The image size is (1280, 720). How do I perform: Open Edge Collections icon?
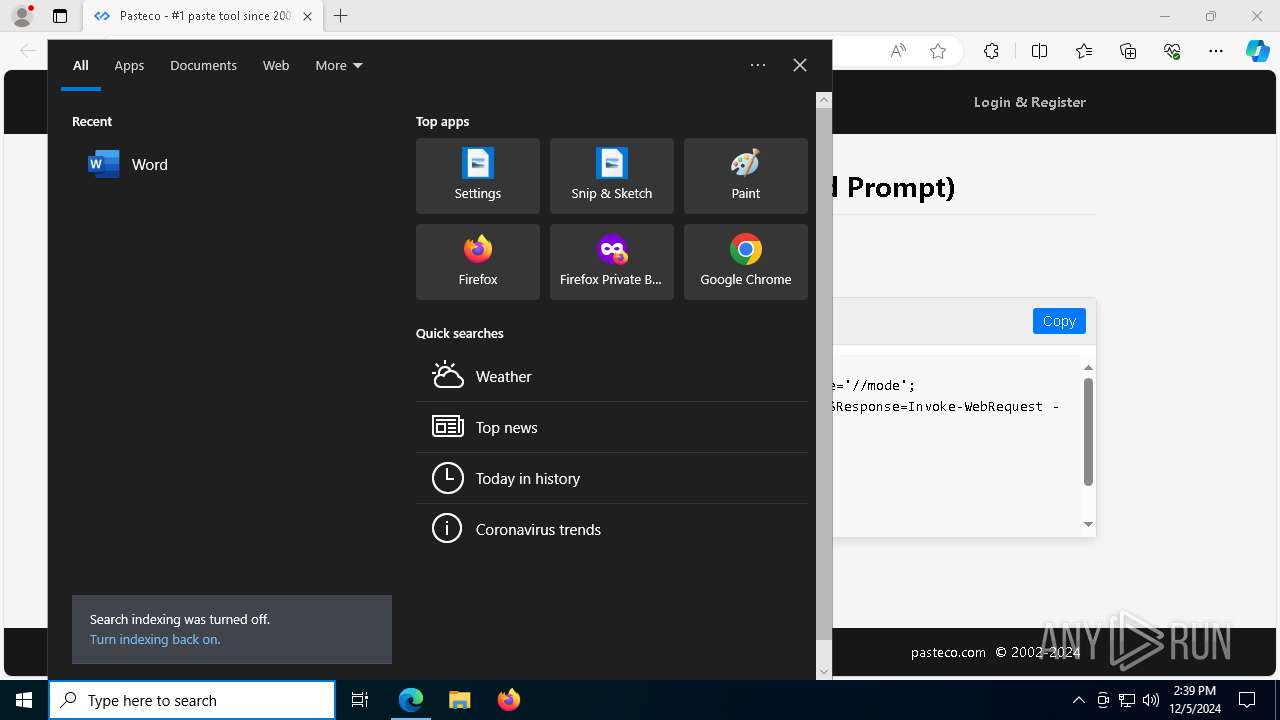[x=1128, y=51]
